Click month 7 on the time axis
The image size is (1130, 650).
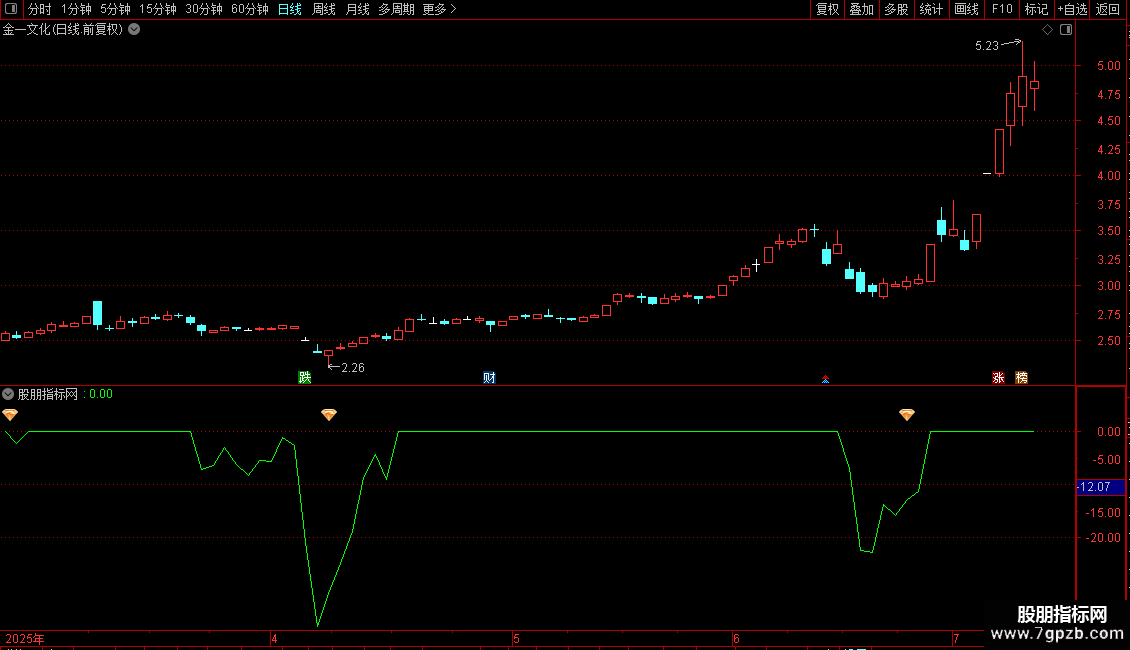tap(956, 638)
